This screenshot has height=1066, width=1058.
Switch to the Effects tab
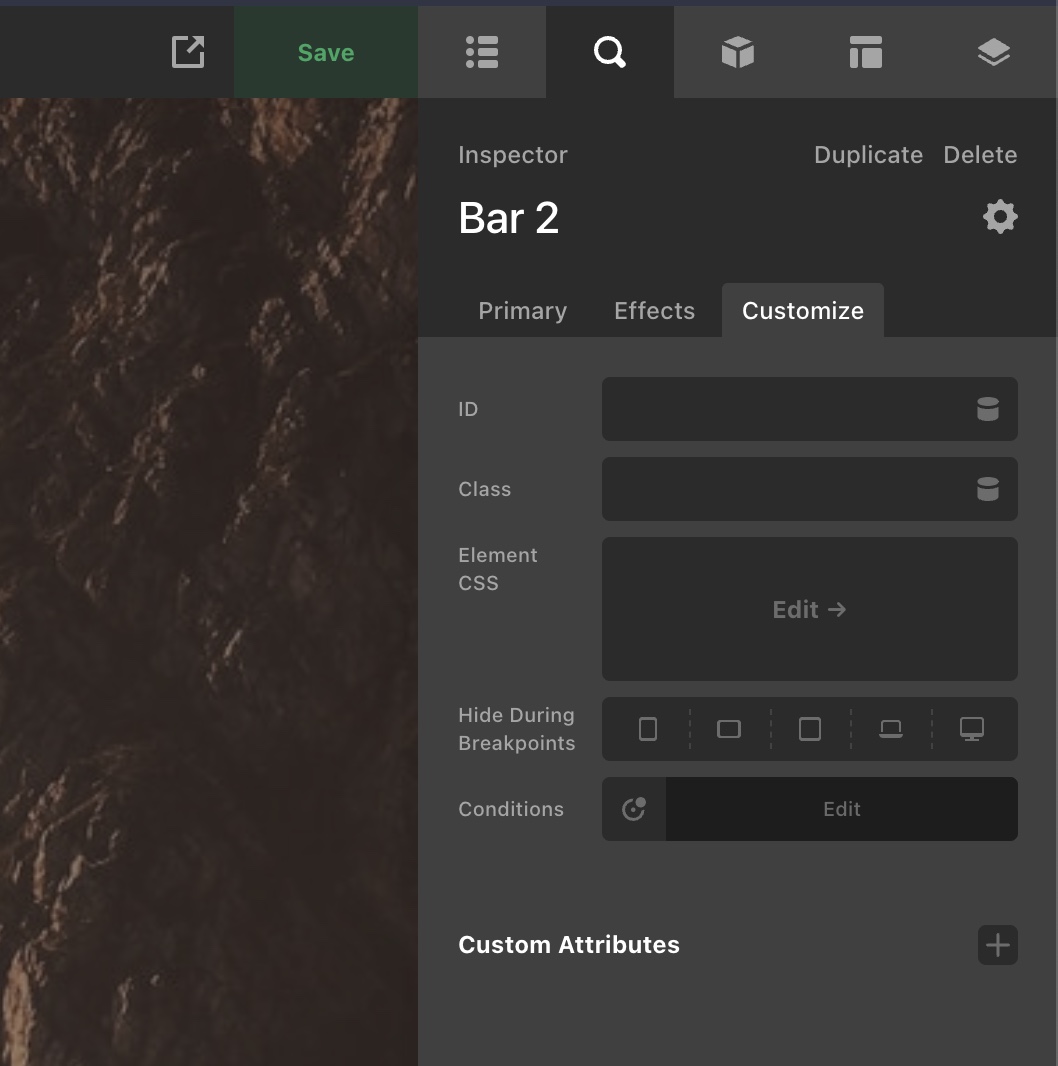(x=654, y=311)
